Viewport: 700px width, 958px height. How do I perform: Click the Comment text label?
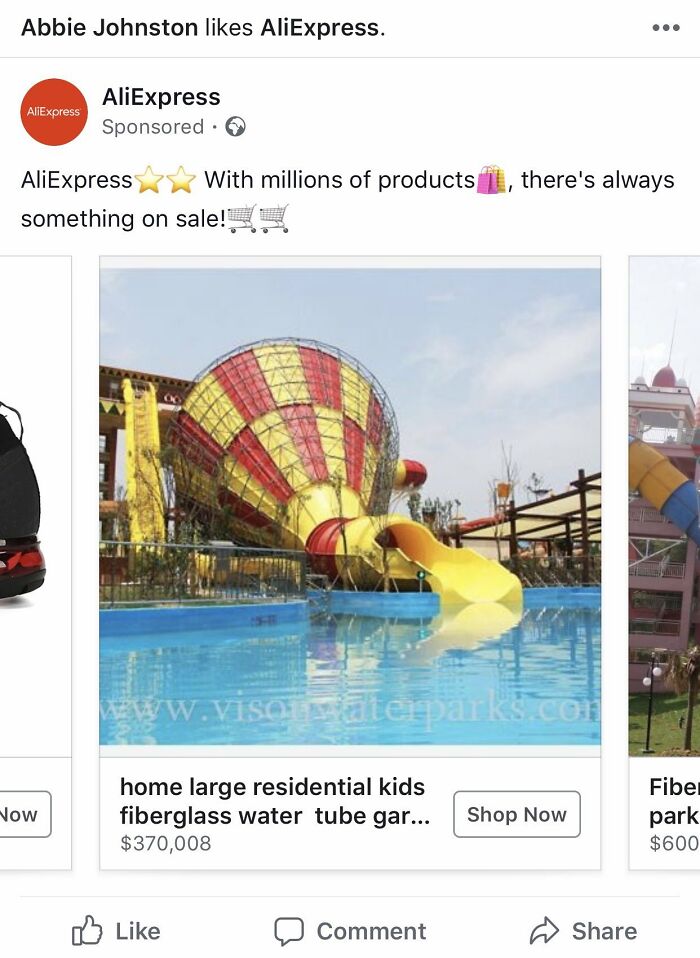pos(371,931)
